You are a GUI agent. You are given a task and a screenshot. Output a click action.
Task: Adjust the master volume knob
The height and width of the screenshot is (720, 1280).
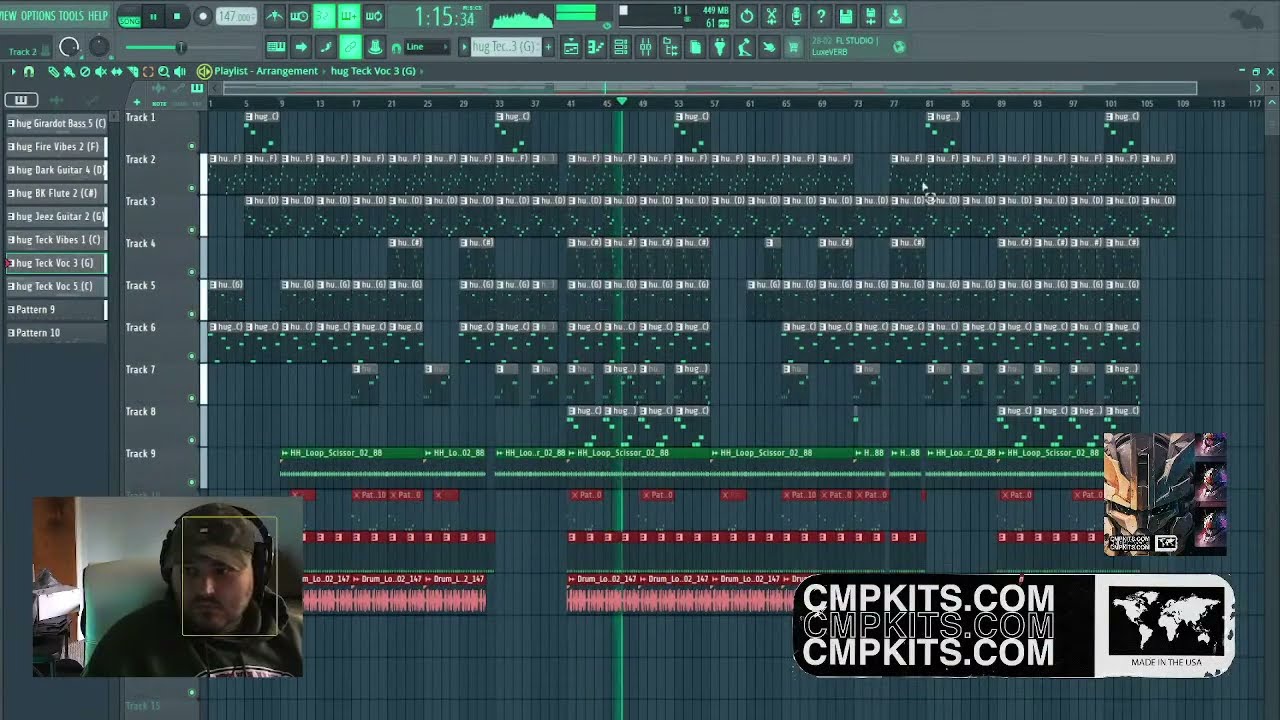pyautogui.click(x=69, y=47)
